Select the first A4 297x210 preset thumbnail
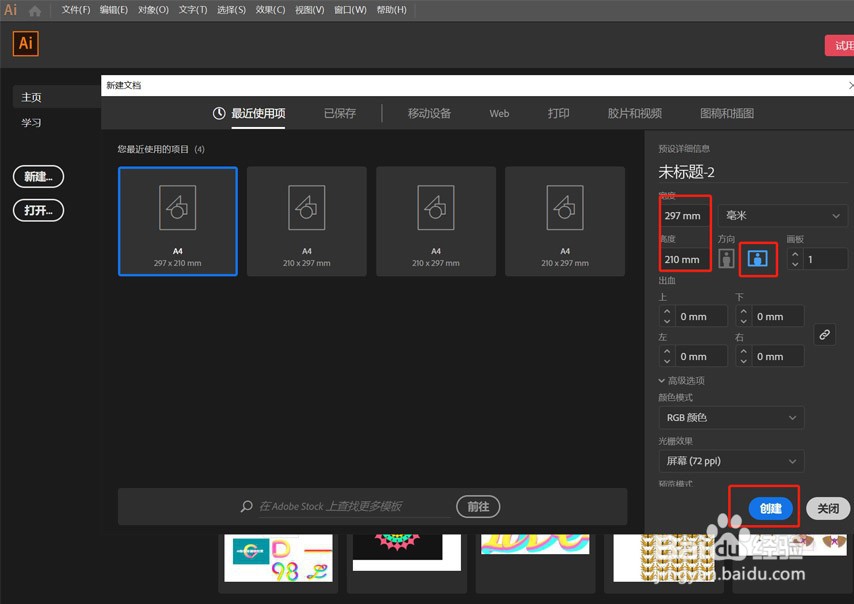This screenshot has width=854, height=604. 177,220
